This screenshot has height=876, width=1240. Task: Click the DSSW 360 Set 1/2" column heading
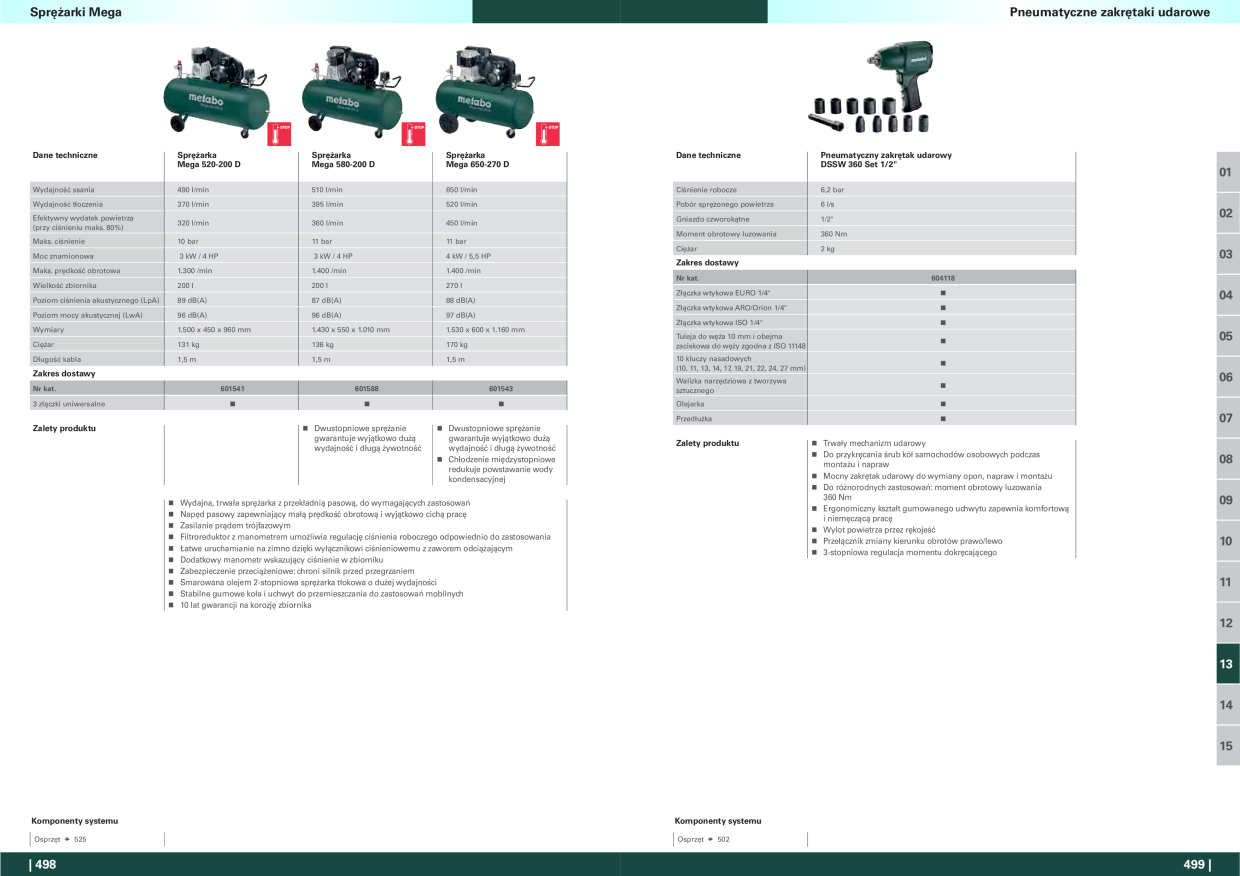click(x=886, y=160)
